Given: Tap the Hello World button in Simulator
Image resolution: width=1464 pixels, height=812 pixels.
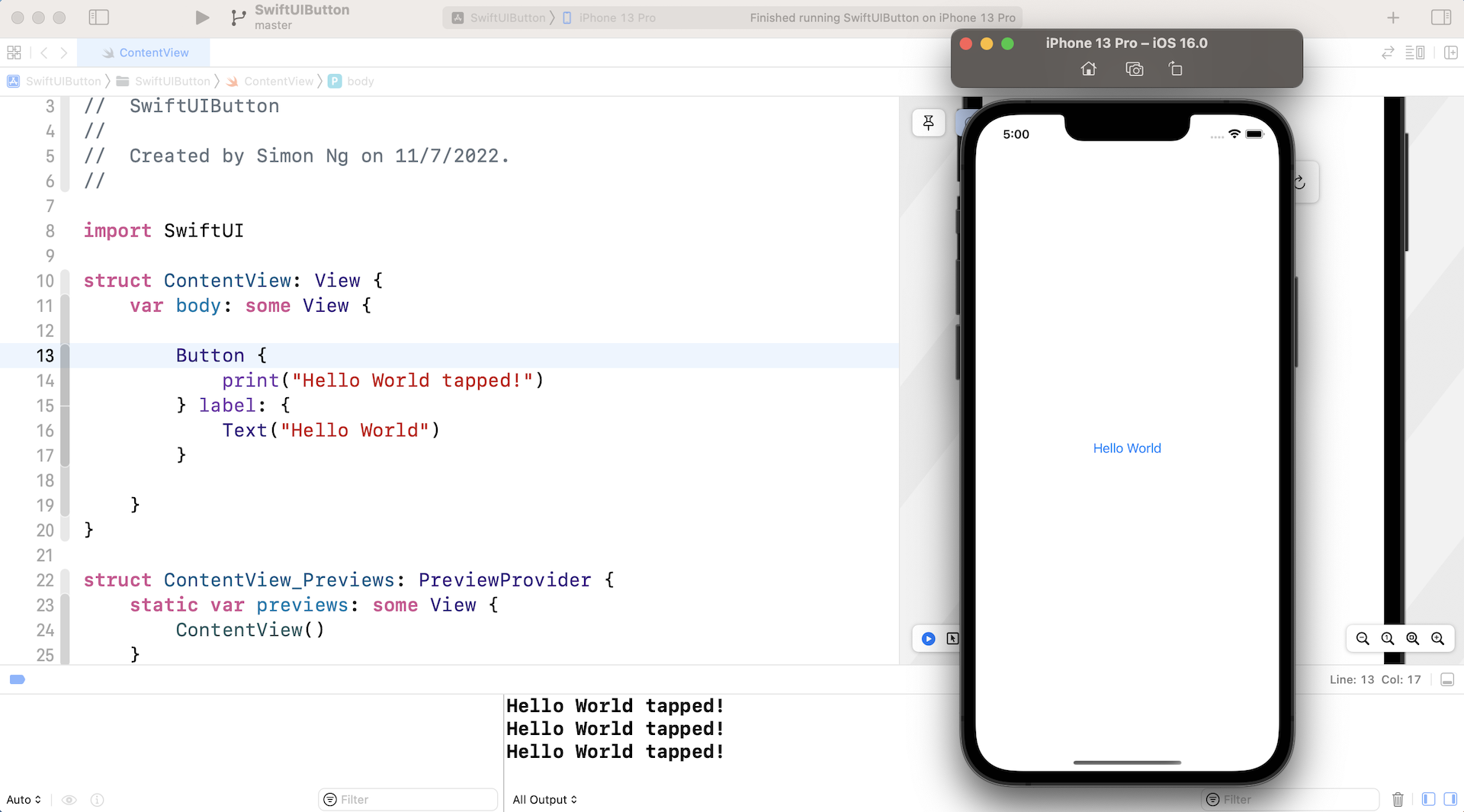Looking at the screenshot, I should click(1127, 448).
